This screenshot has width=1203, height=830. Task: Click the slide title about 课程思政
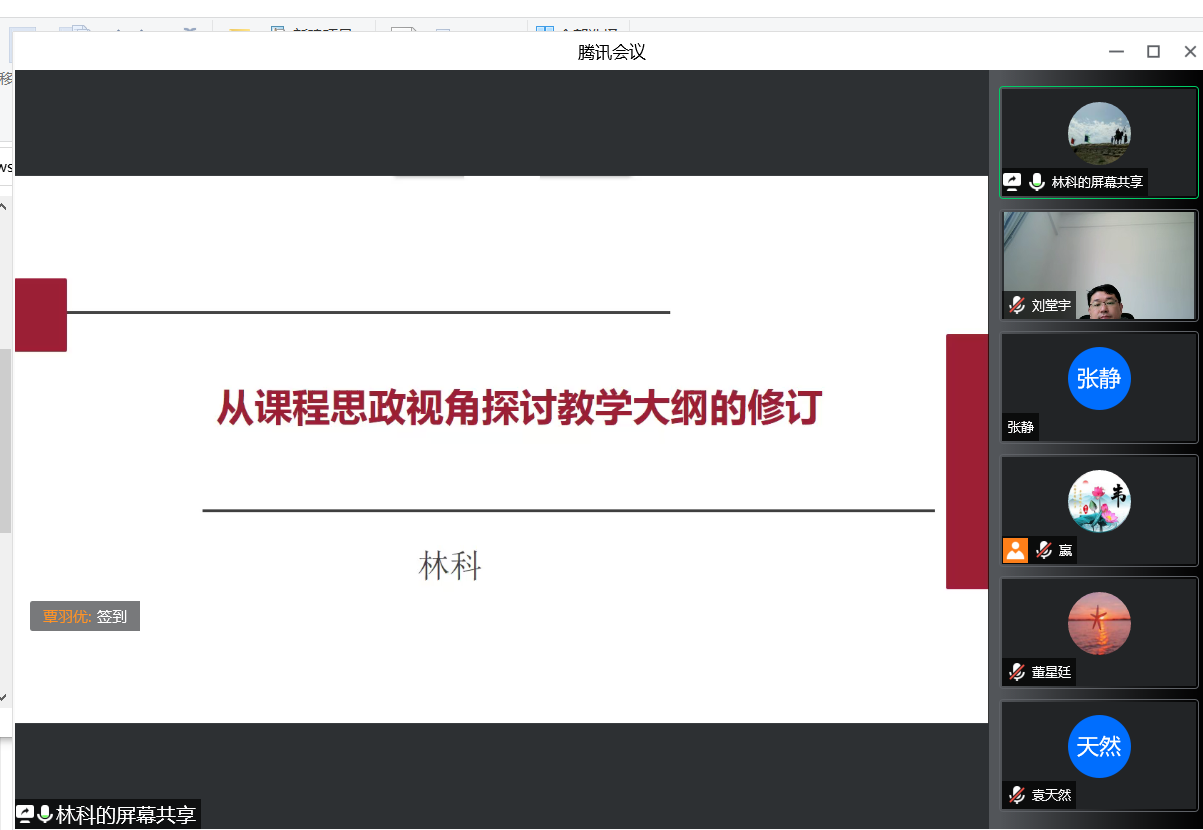[x=519, y=409]
